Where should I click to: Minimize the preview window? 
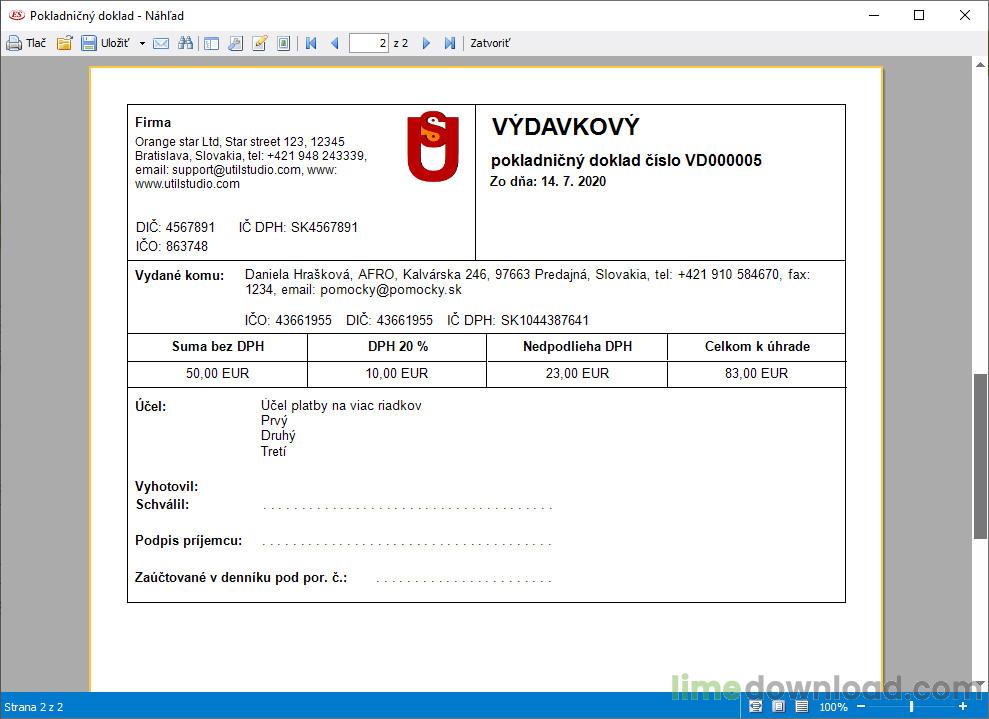tap(874, 15)
